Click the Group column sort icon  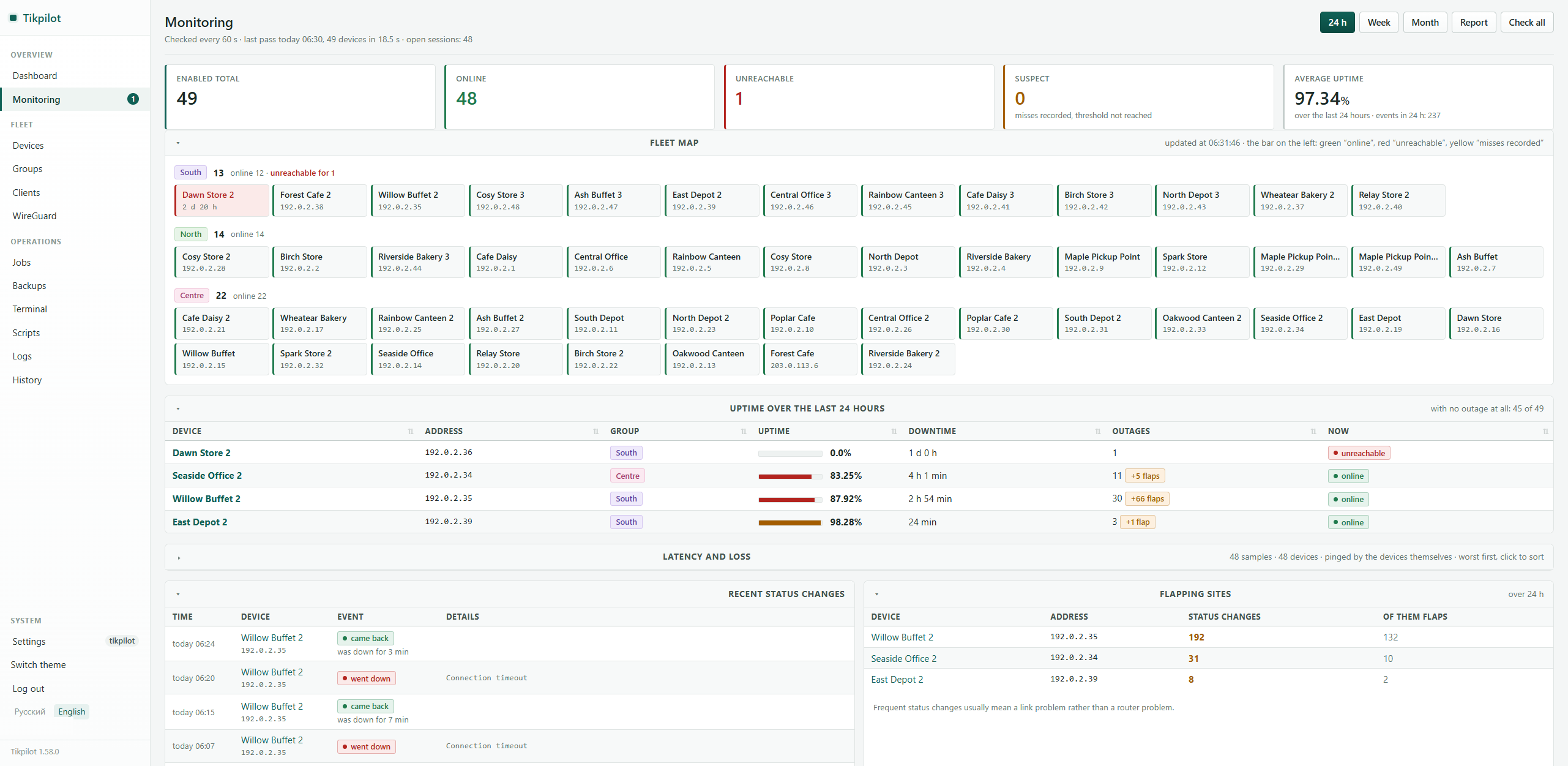(x=744, y=432)
